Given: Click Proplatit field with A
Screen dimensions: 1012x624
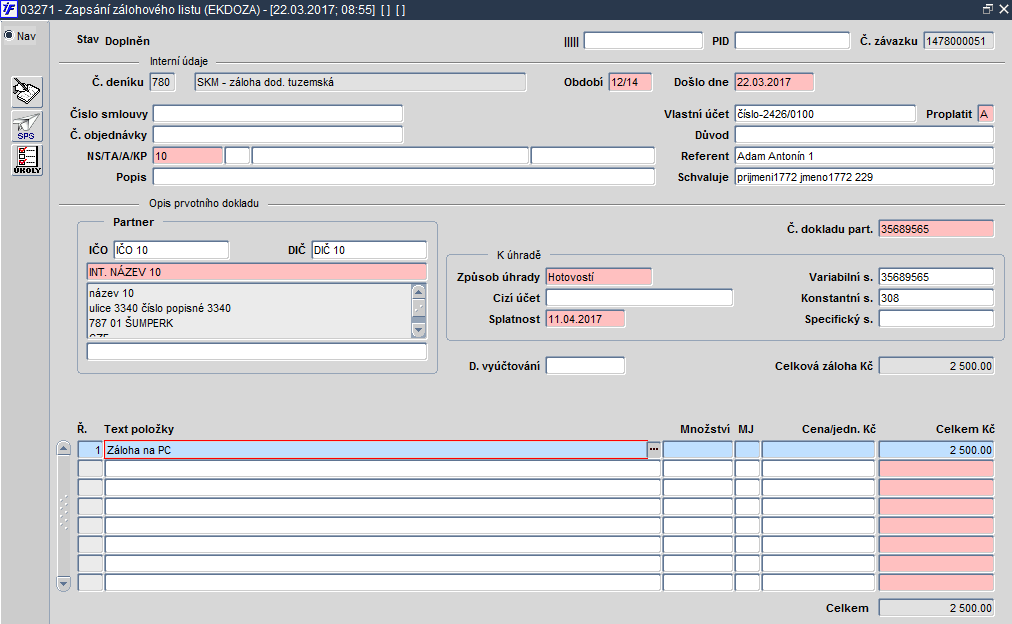Looking at the screenshot, I should click(x=986, y=114).
